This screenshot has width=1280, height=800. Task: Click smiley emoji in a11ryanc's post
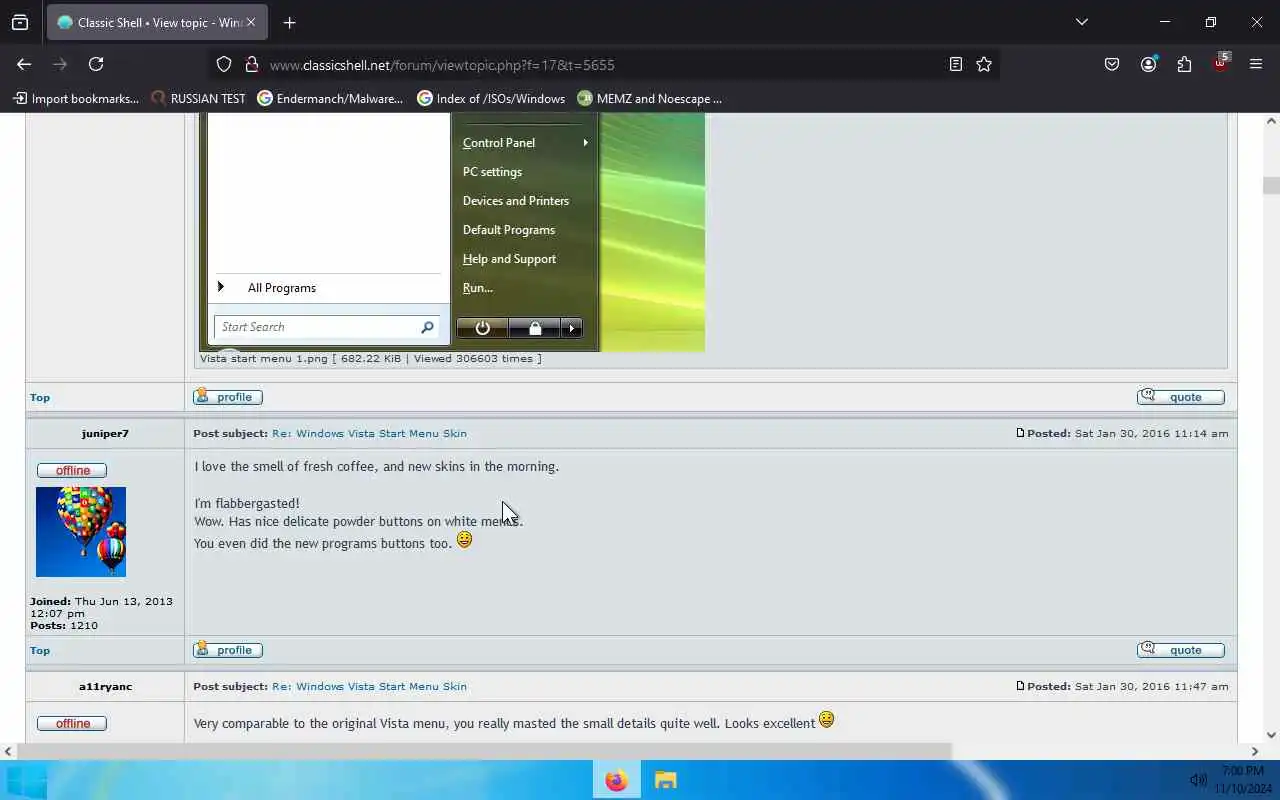click(826, 719)
